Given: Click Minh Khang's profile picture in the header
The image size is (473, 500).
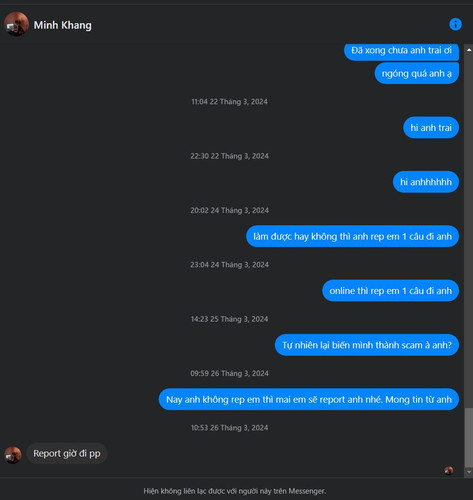Looking at the screenshot, I should [16, 24].
